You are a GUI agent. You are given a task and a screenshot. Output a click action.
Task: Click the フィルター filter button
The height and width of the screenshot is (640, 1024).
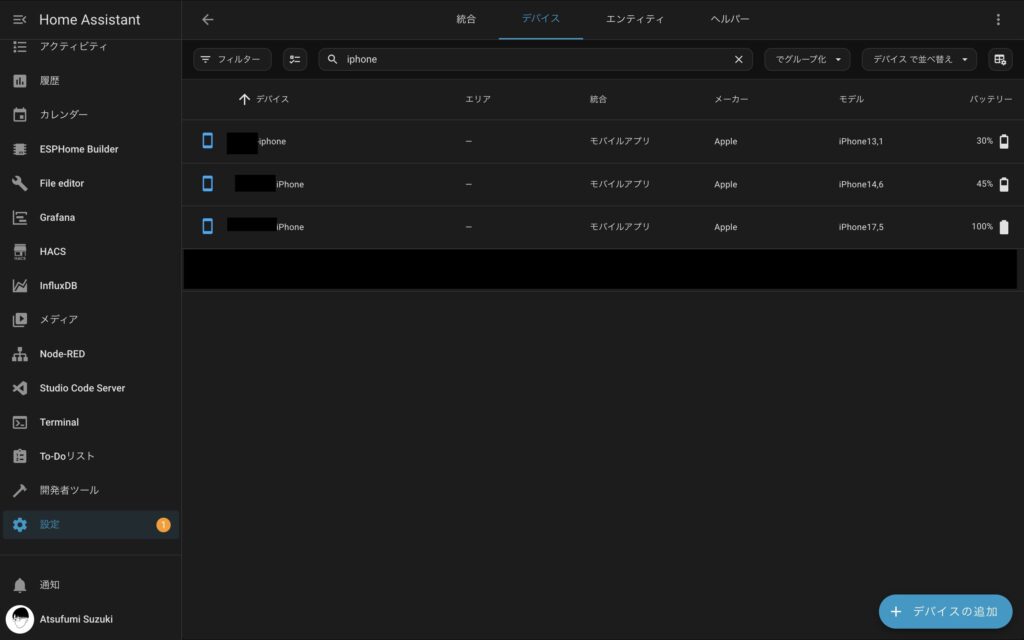[232, 60]
